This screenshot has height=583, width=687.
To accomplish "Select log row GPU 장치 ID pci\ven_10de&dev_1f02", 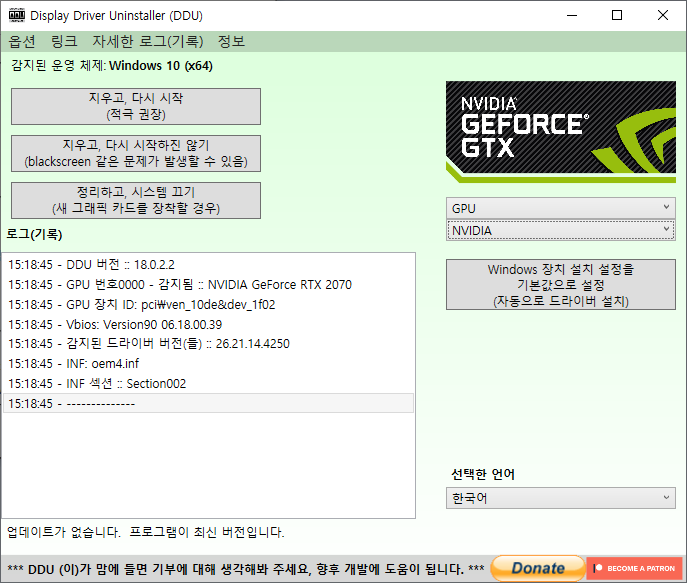I will pos(208,304).
